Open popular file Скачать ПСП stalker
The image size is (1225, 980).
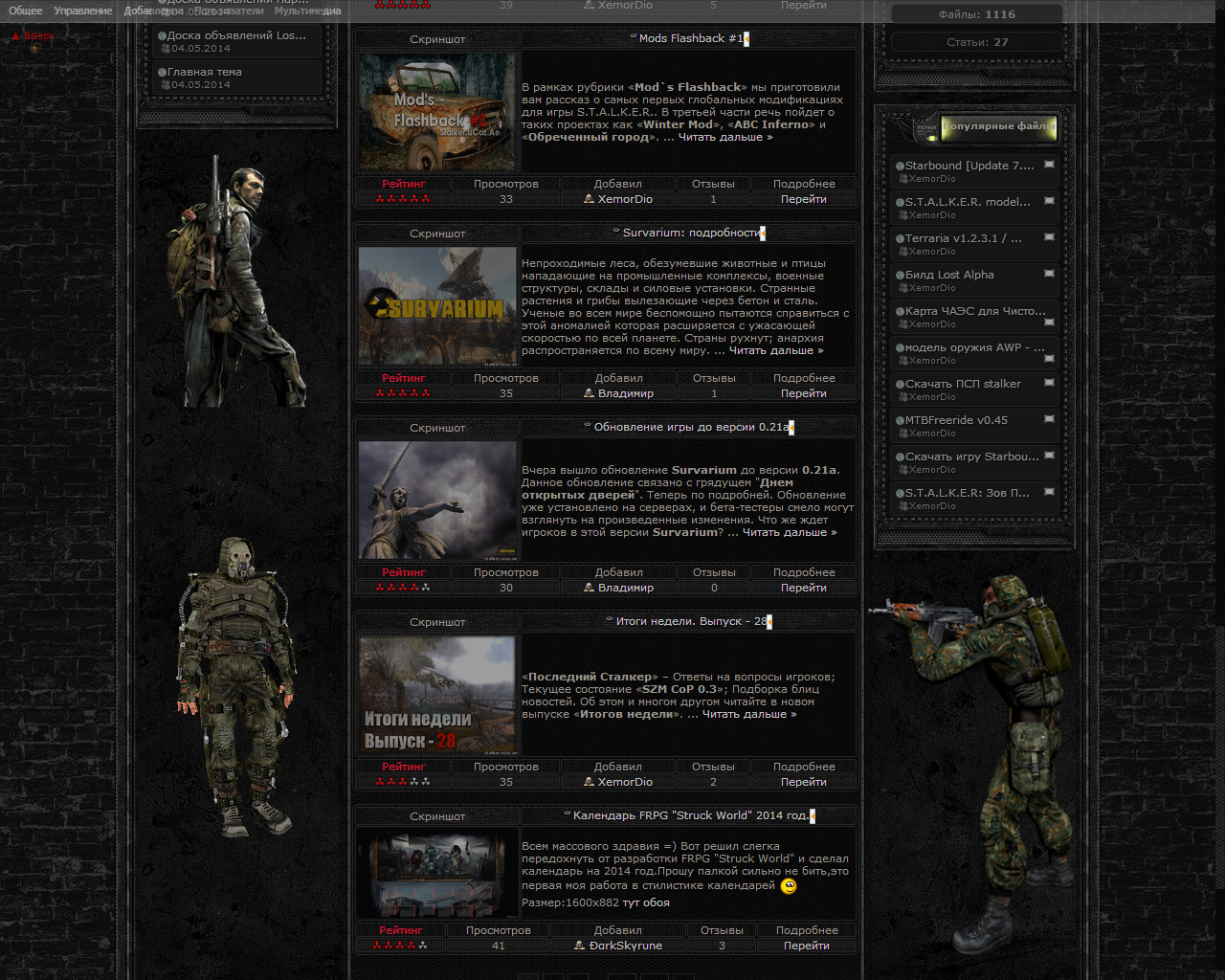pos(963,384)
